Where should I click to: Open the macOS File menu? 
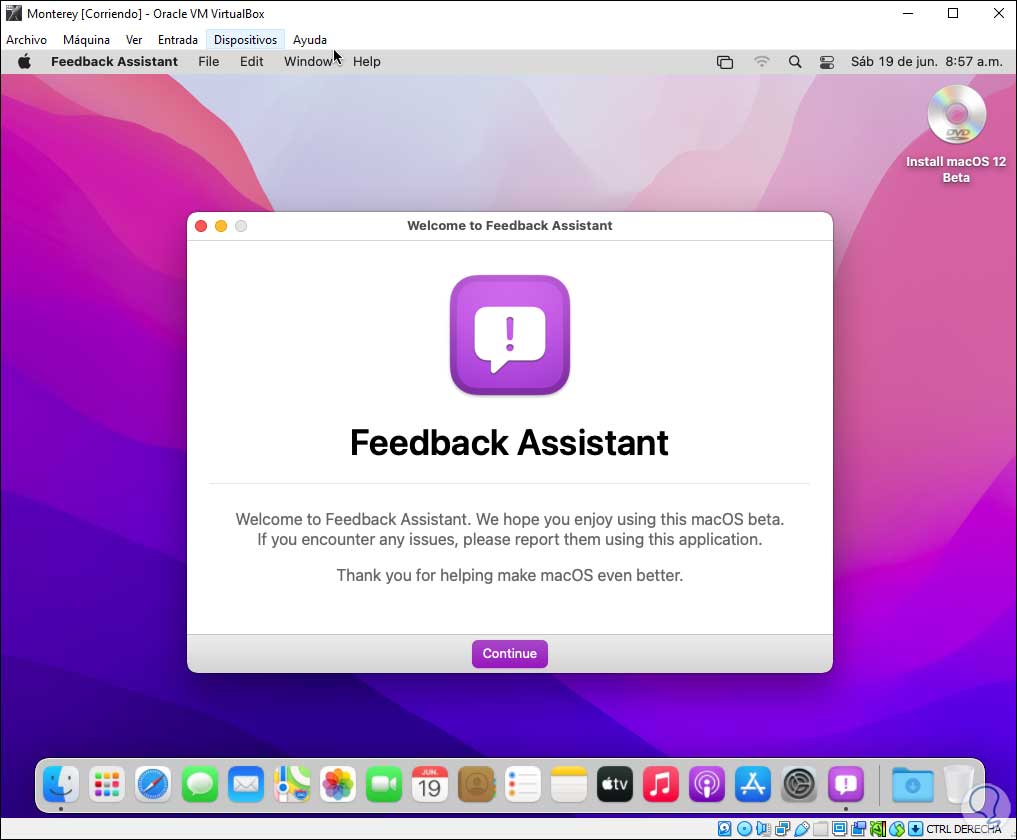(208, 62)
